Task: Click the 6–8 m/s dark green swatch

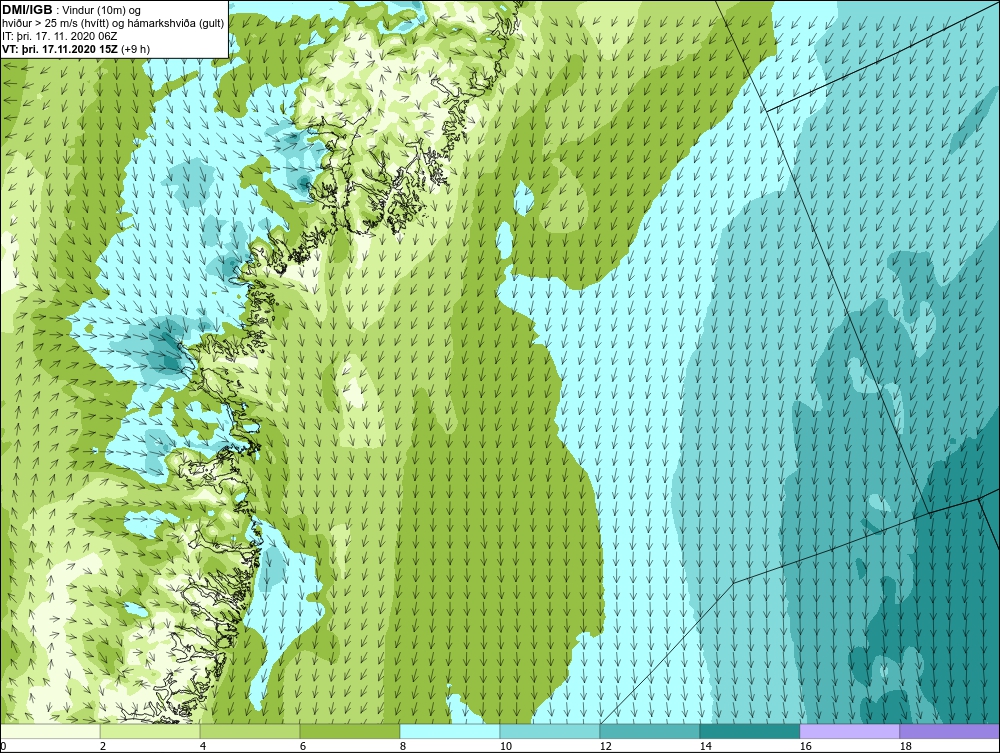Action: click(350, 731)
